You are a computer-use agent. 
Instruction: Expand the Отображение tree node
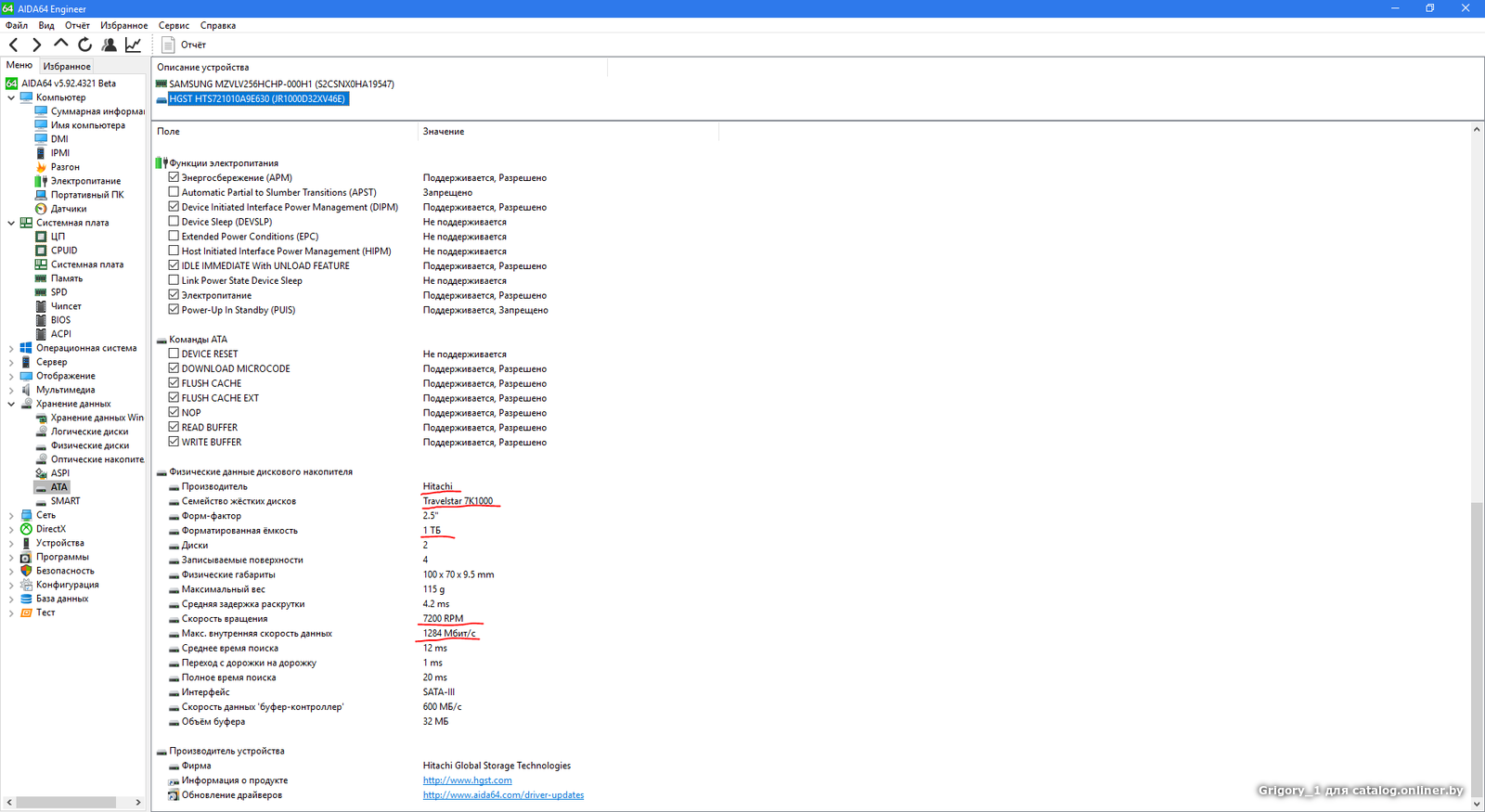coord(11,376)
